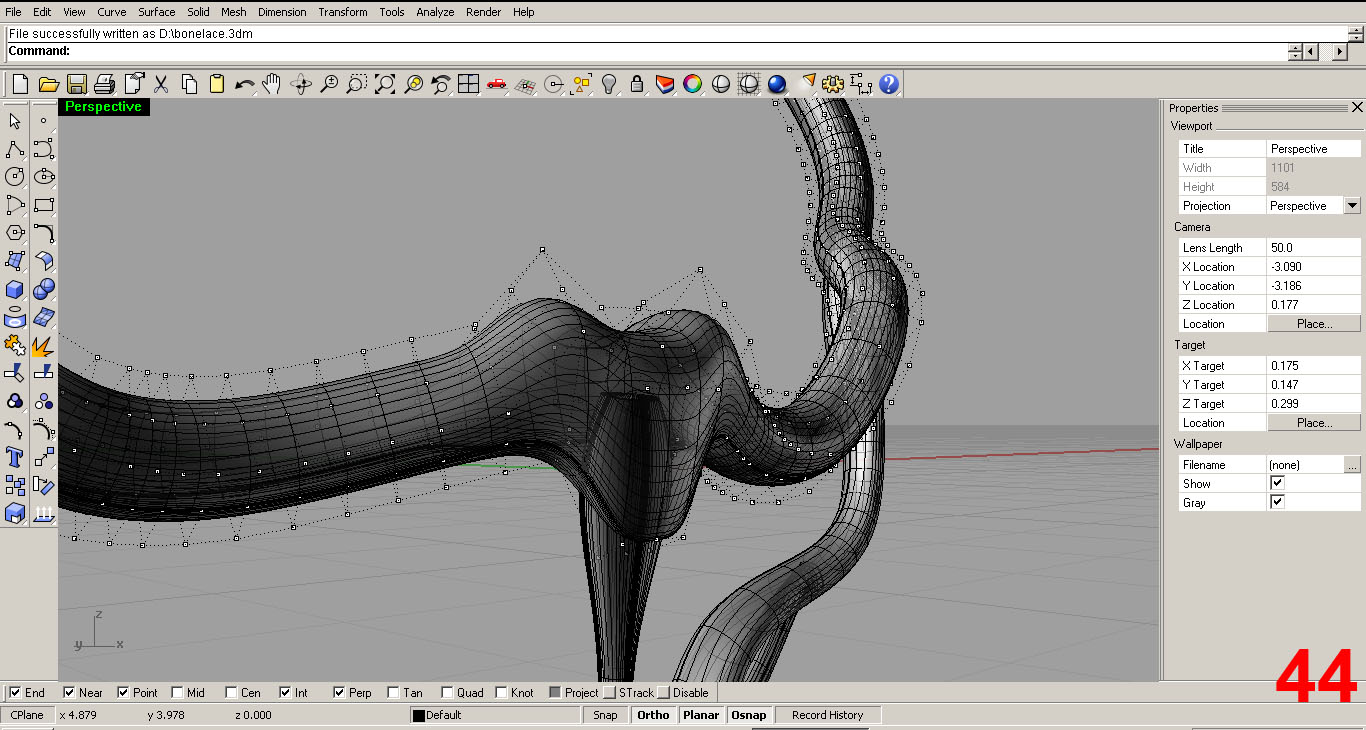Open the Curve menu
1366x730 pixels.
(x=111, y=12)
